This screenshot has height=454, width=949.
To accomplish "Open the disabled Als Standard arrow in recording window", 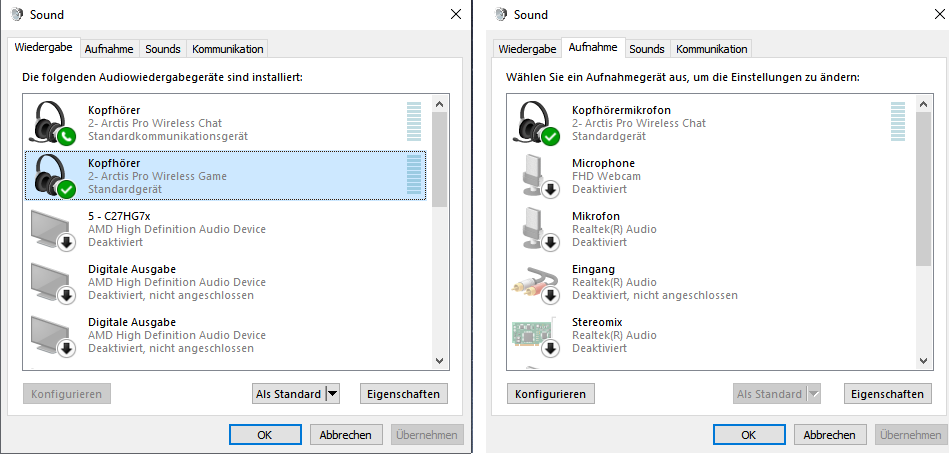I will (x=814, y=394).
